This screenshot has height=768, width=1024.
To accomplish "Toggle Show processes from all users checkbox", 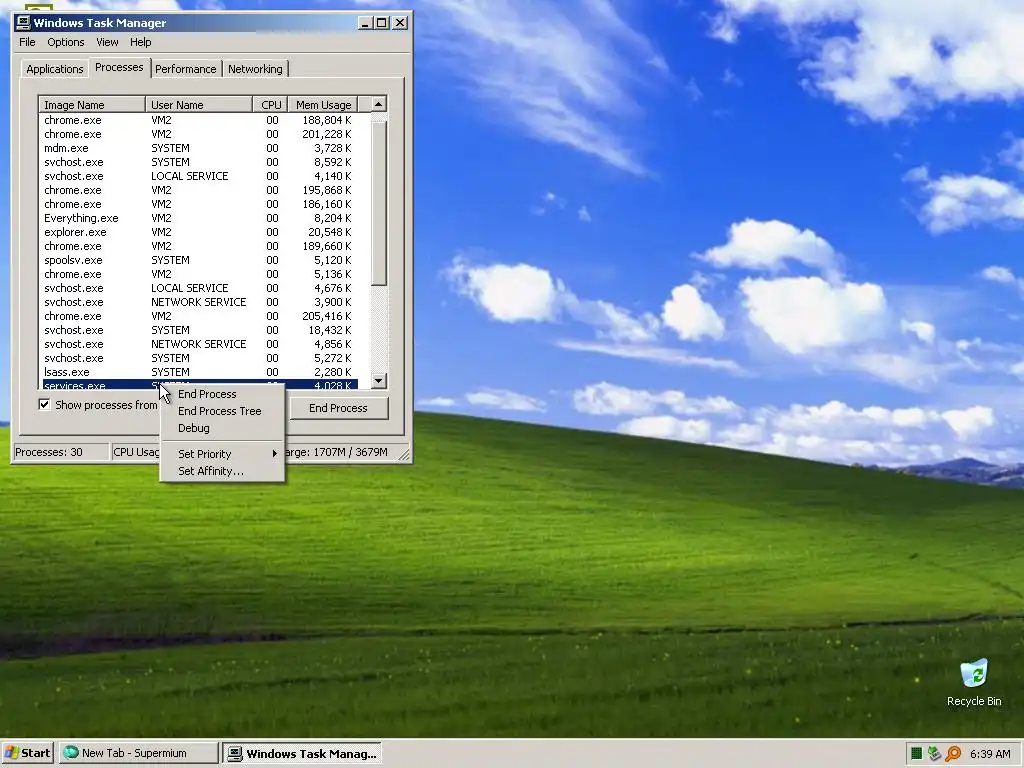I will 44,405.
